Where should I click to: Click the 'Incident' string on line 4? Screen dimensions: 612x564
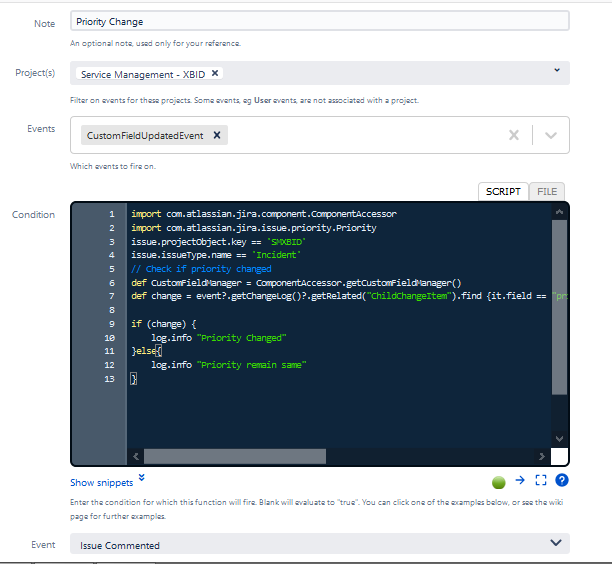point(276,255)
